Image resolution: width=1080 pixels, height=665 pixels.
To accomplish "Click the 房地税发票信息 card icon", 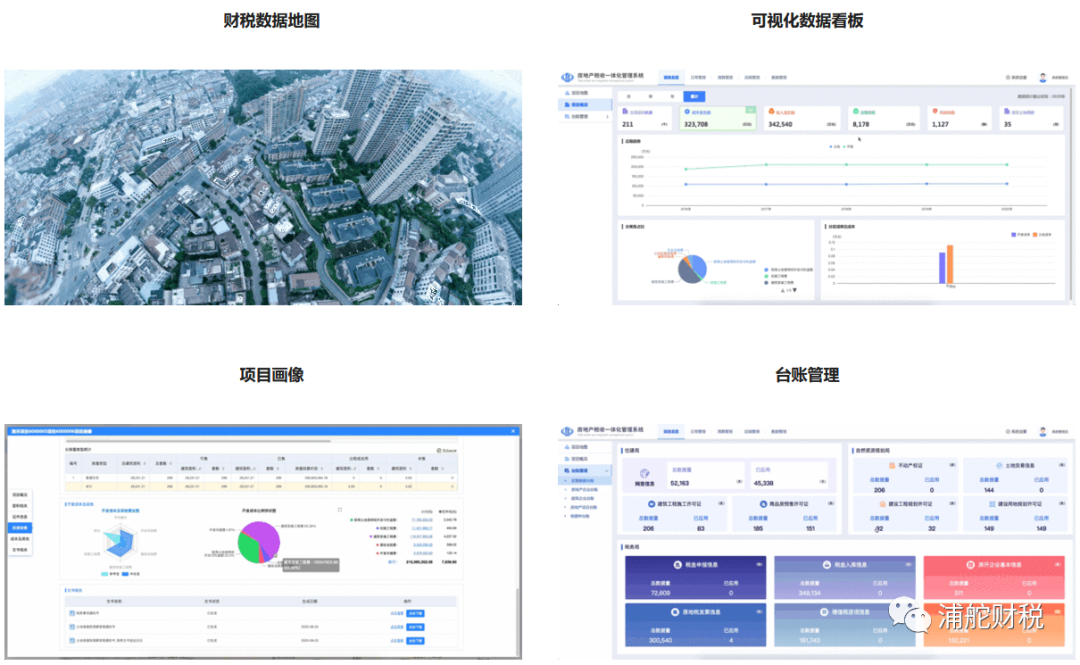I will [x=675, y=612].
